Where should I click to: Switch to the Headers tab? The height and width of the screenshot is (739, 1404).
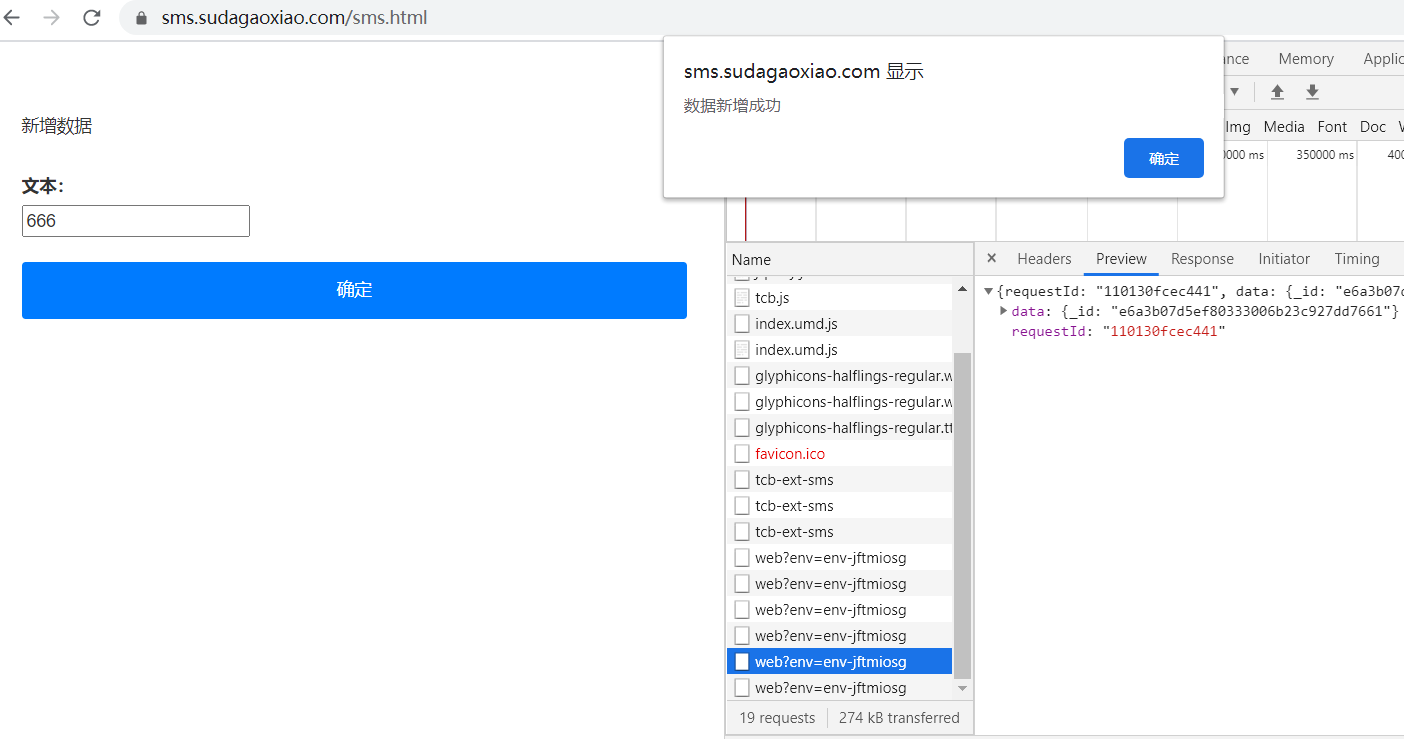(1044, 259)
